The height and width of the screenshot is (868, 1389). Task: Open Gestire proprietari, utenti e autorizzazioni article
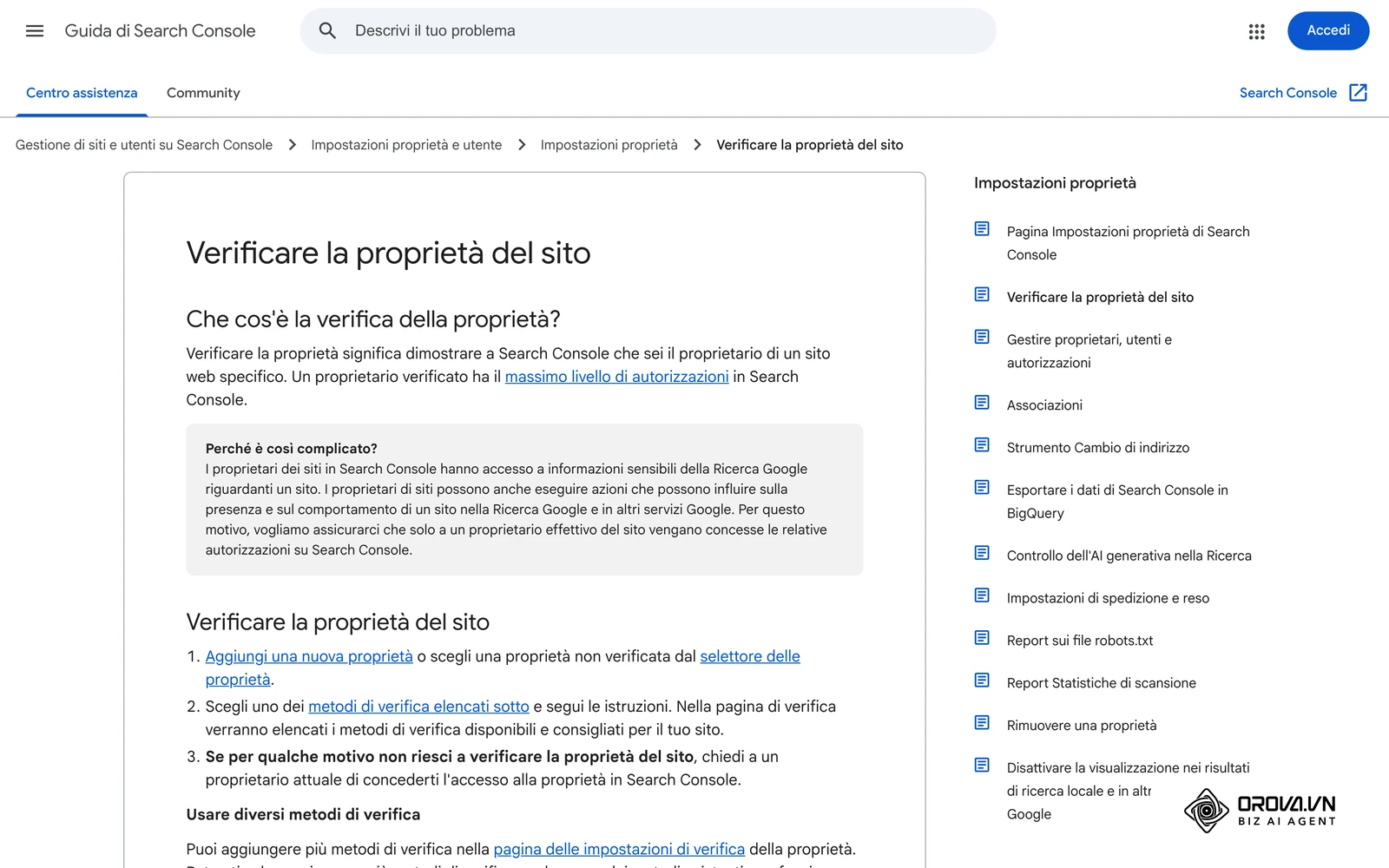[x=1089, y=351]
